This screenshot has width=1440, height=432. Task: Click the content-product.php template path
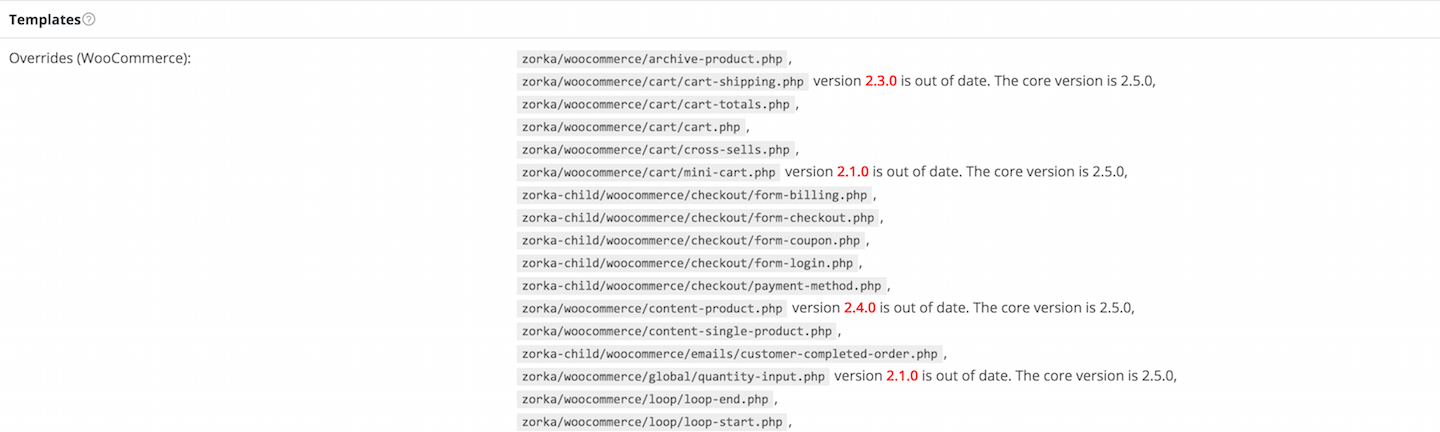click(x=652, y=308)
